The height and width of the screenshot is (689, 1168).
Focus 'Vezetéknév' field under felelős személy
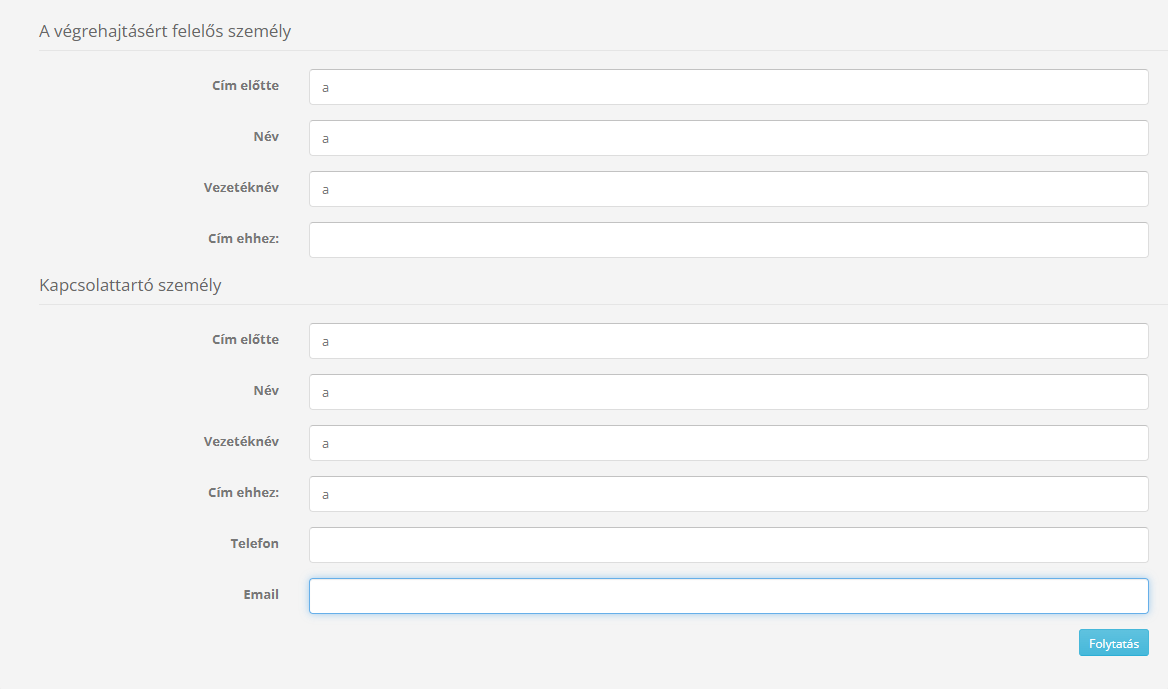pyautogui.click(x=728, y=189)
